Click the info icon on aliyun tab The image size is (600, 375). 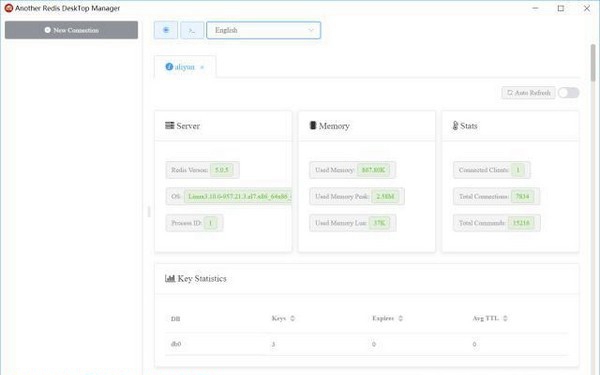169,67
